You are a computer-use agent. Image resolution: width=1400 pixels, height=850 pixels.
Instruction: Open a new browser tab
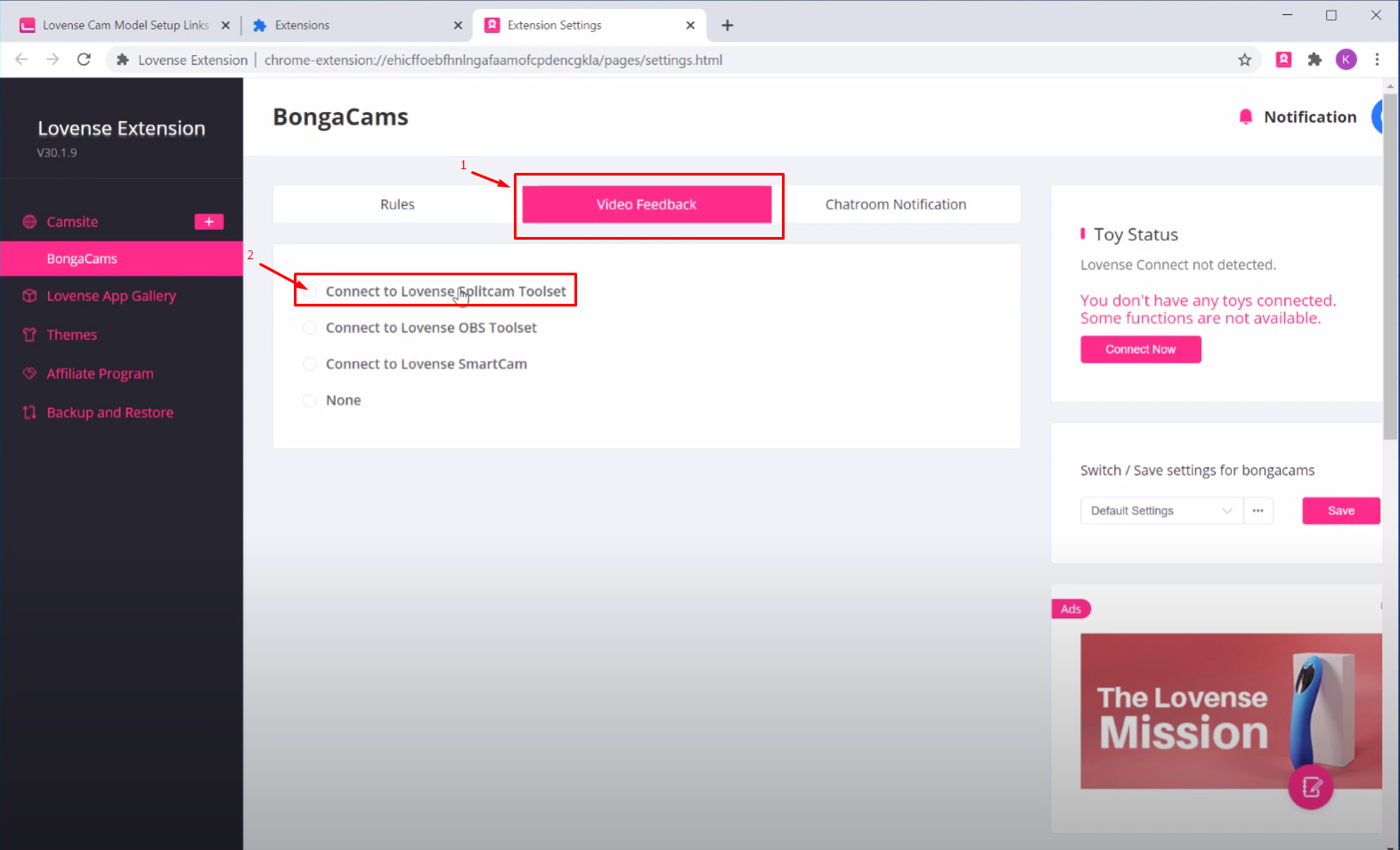click(x=727, y=25)
